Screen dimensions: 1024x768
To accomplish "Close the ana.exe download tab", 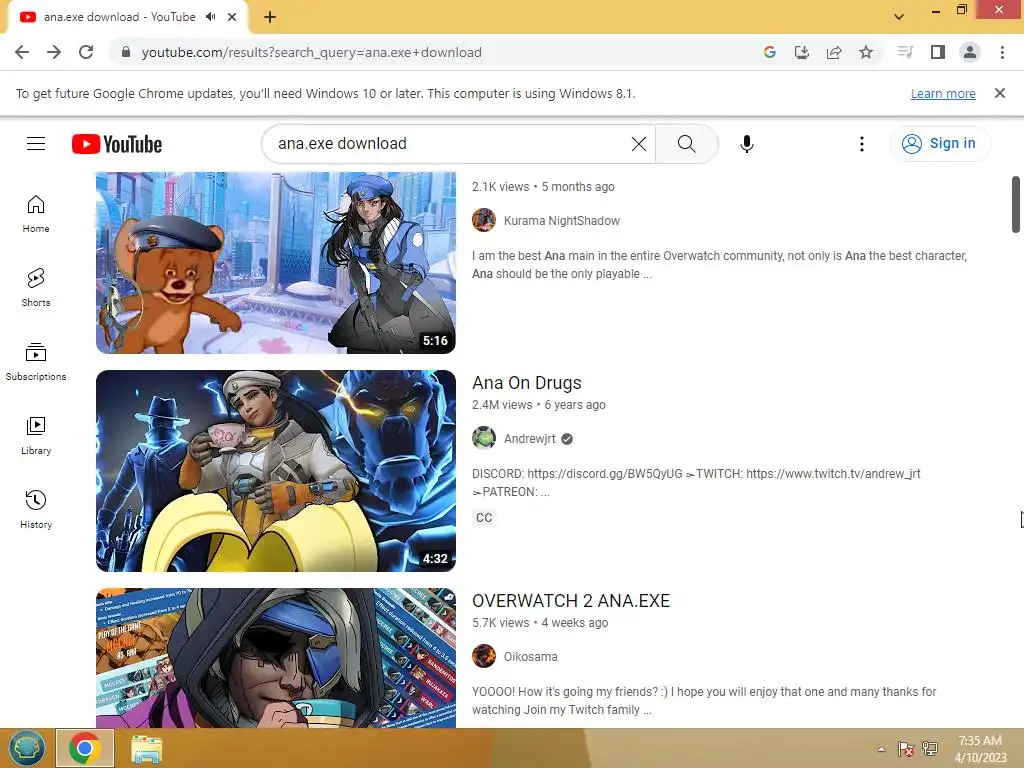I will point(232,17).
